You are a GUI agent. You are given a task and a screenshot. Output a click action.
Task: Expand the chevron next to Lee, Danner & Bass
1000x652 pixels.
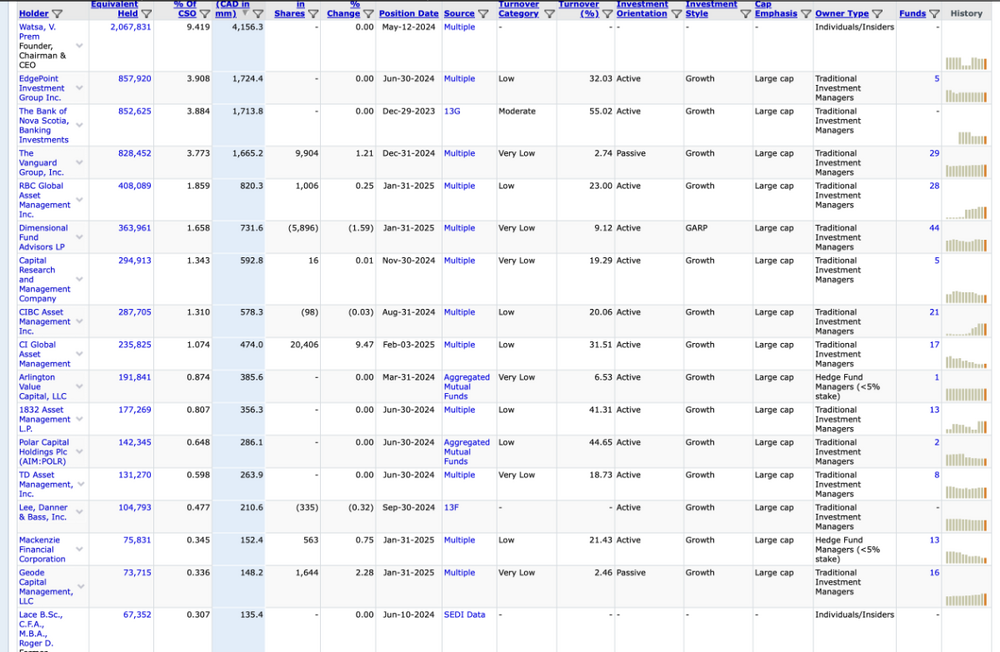coord(79,512)
